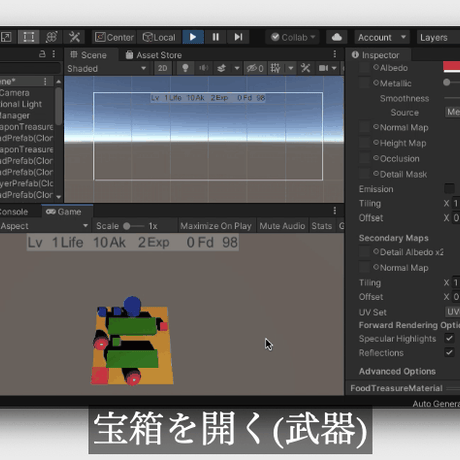Screen dimensions: 460x460
Task: Adjust the Game view Scale slider
Action: [x=133, y=226]
